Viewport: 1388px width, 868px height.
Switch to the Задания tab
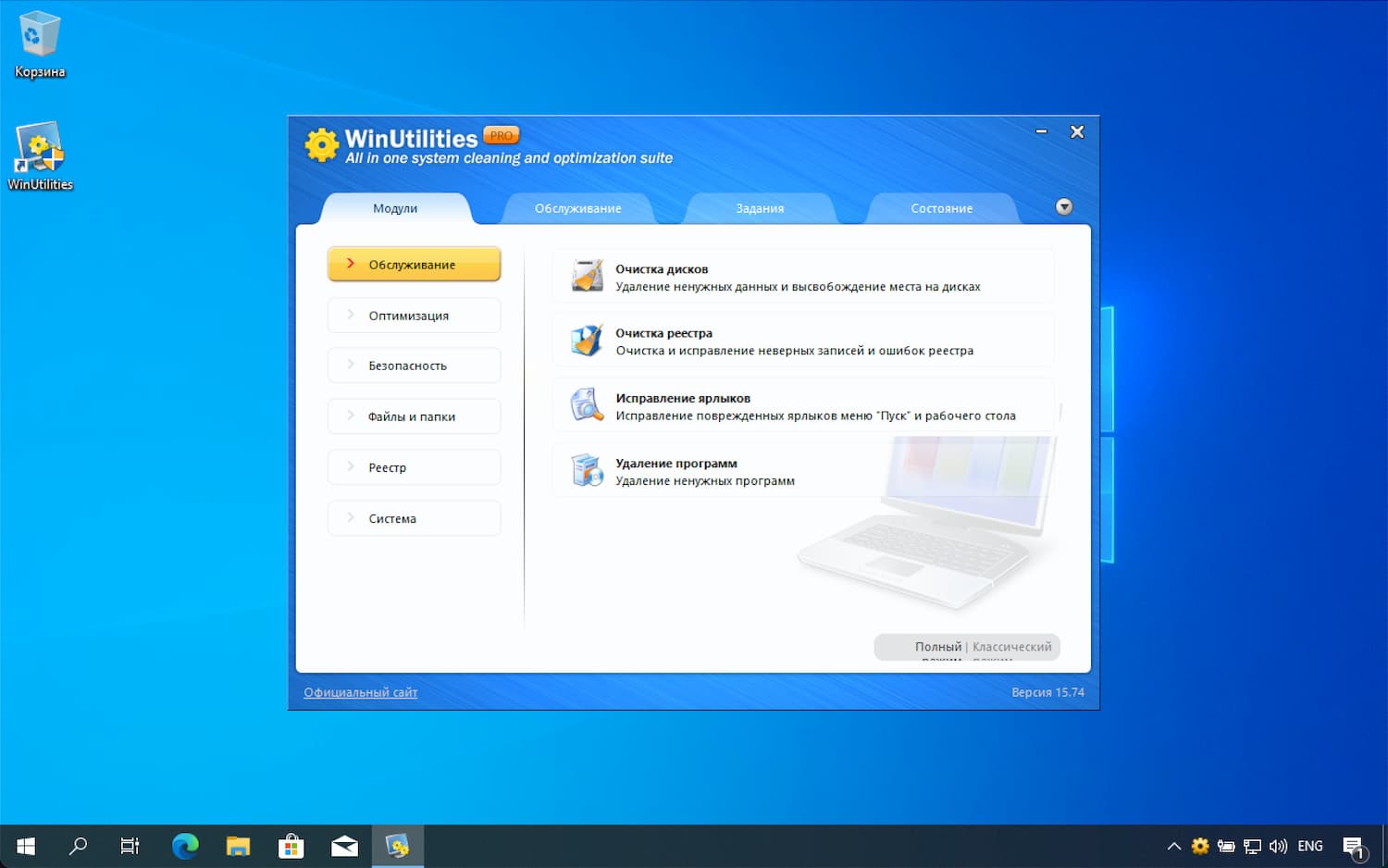(x=760, y=208)
